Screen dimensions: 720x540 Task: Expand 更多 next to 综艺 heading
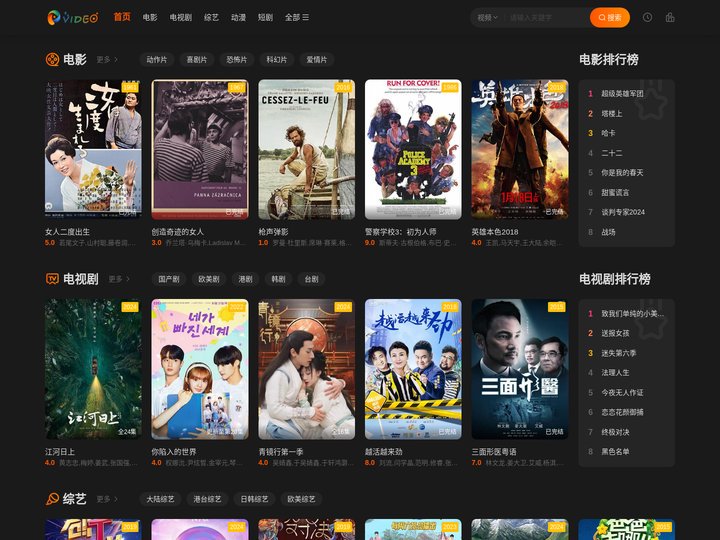[x=107, y=499]
